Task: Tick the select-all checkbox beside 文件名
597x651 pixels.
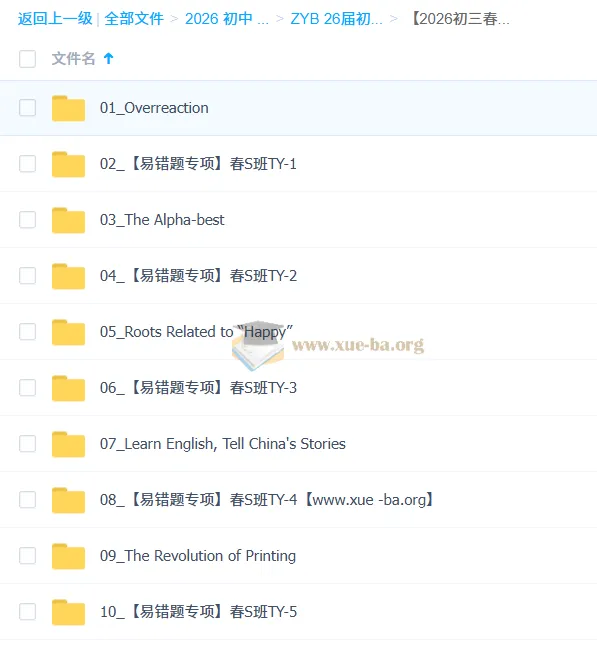Action: click(27, 59)
